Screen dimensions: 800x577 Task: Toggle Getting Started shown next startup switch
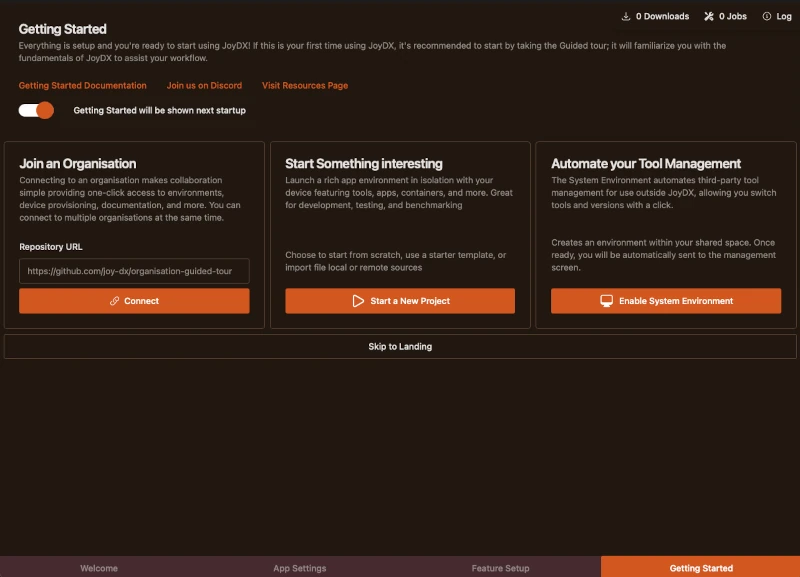coord(36,110)
